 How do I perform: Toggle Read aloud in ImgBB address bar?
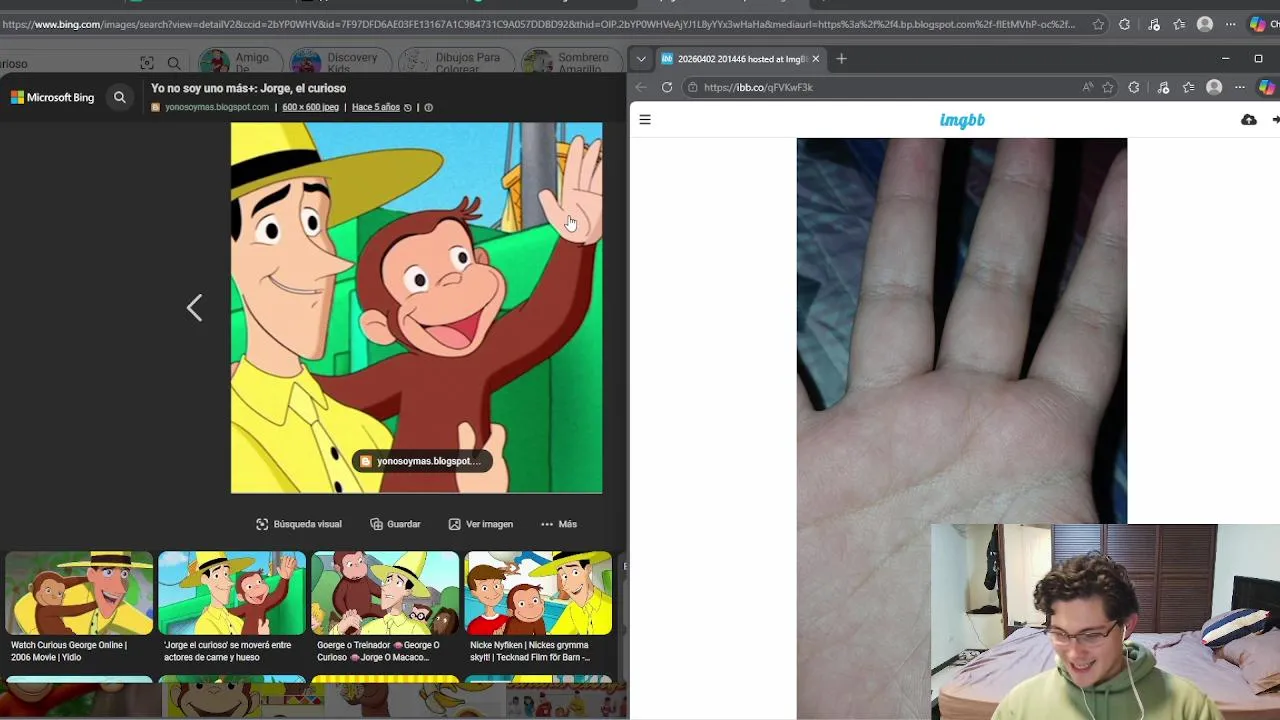pyautogui.click(x=1088, y=87)
